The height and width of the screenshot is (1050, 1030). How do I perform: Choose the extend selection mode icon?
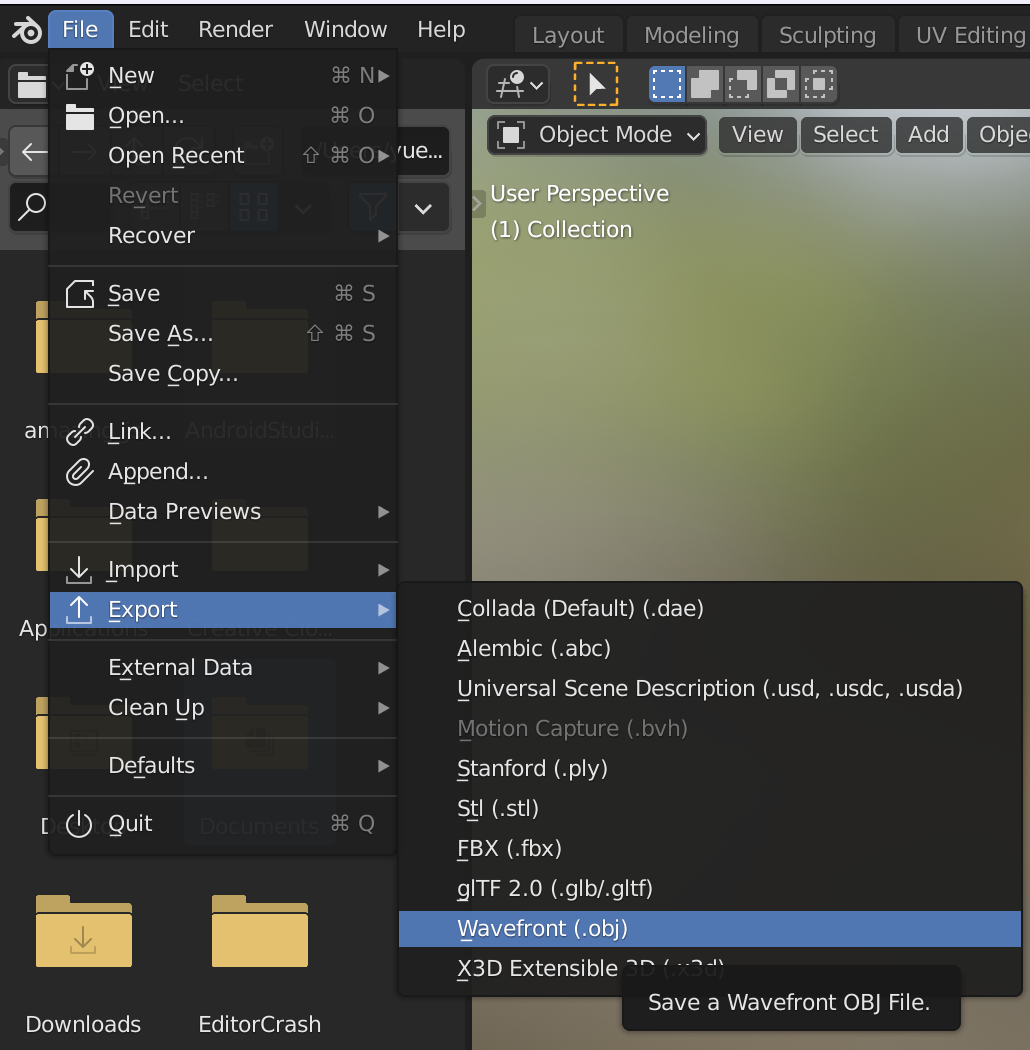[705, 84]
